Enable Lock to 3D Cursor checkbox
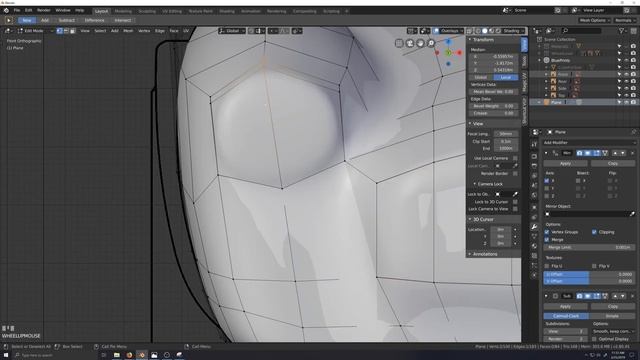The width and height of the screenshot is (640, 360). (515, 202)
